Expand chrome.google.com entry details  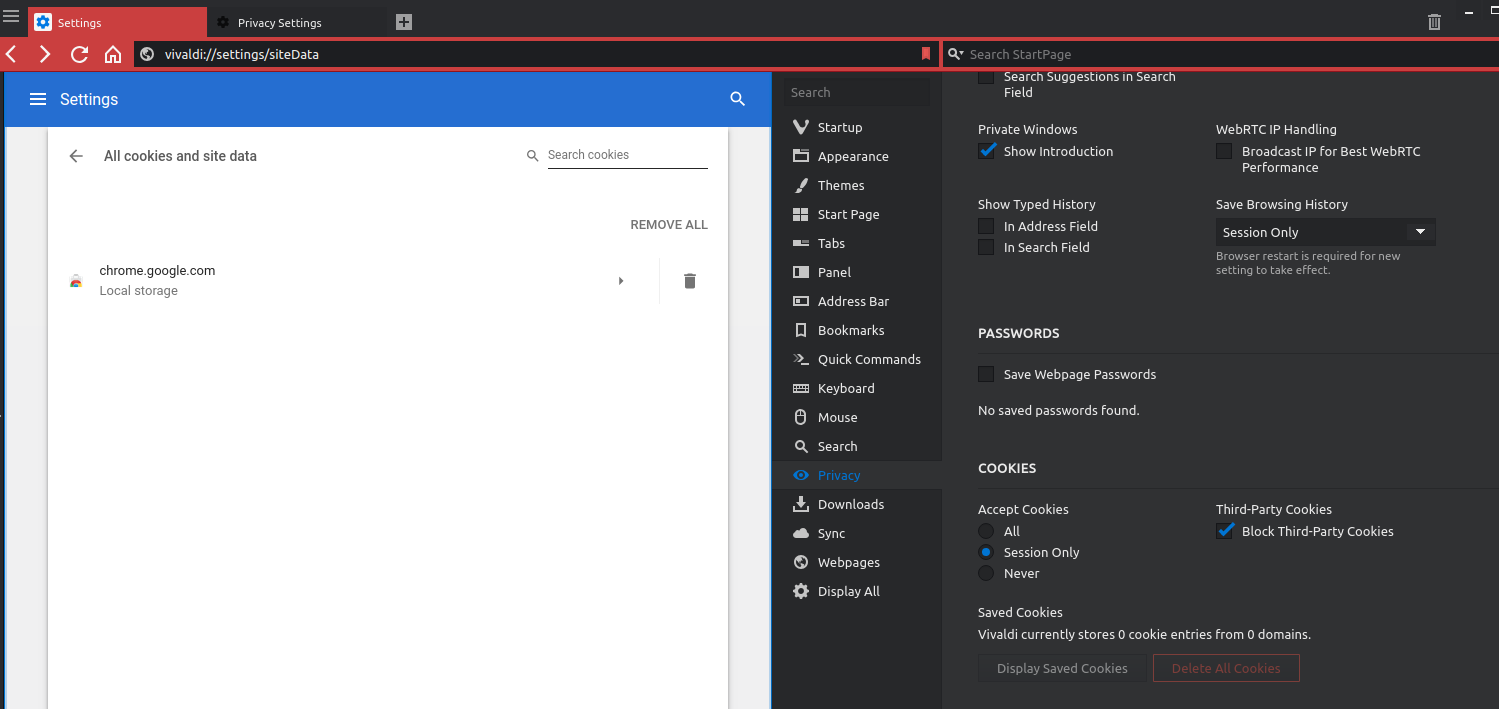(x=621, y=281)
